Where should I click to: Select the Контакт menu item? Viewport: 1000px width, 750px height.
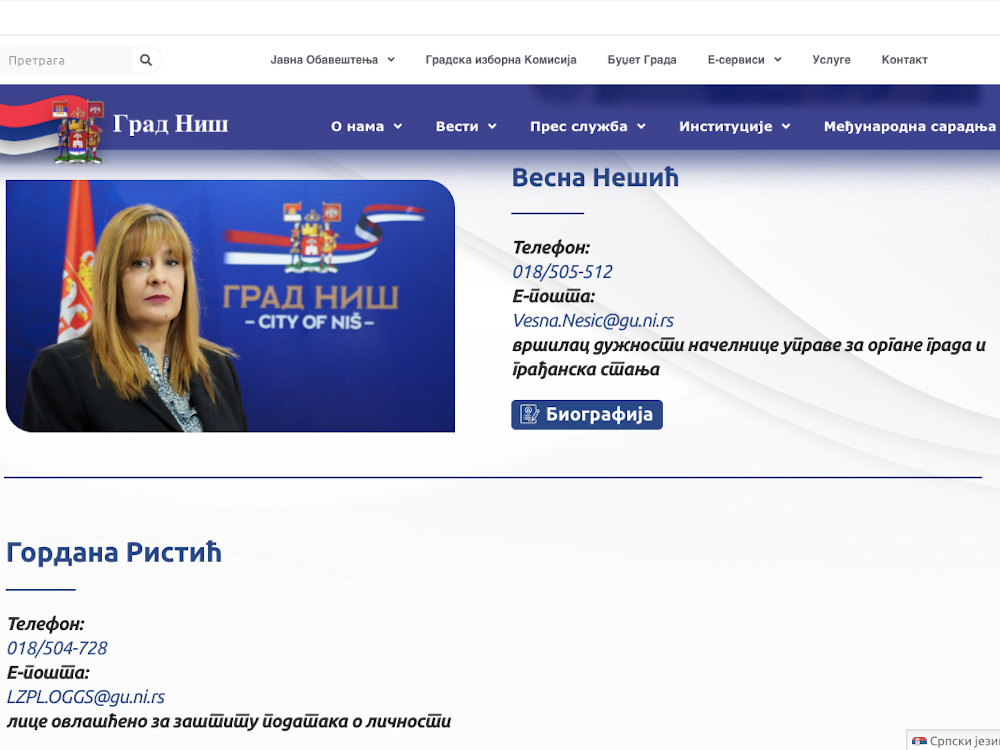click(904, 59)
